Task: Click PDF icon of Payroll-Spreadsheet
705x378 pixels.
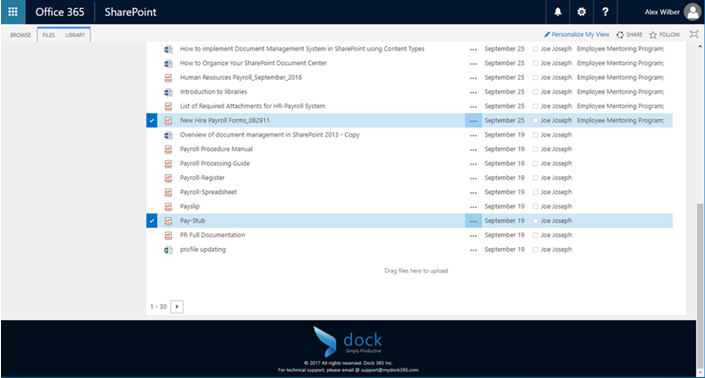Action: tap(168, 192)
